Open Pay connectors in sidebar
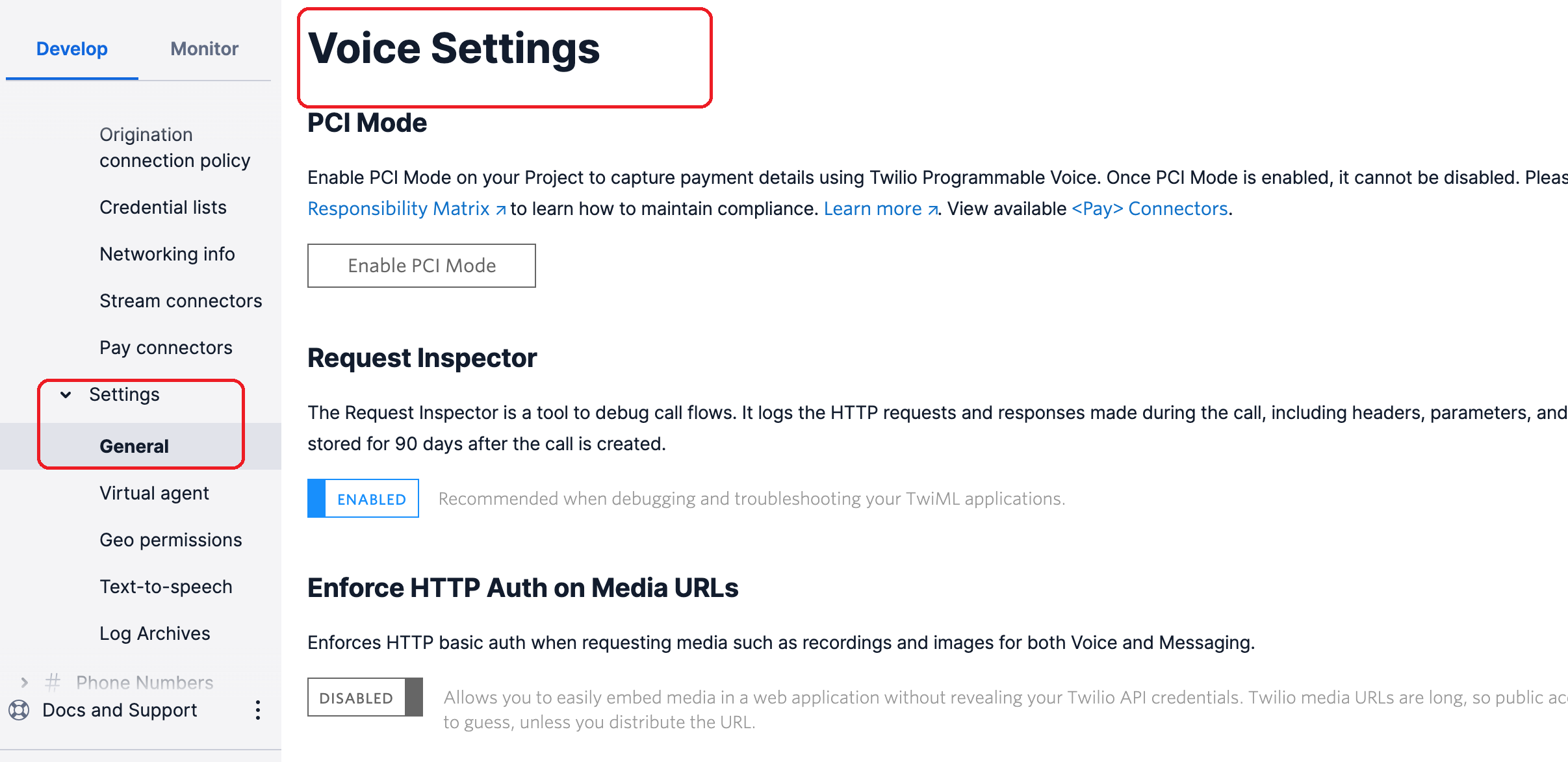 point(166,348)
